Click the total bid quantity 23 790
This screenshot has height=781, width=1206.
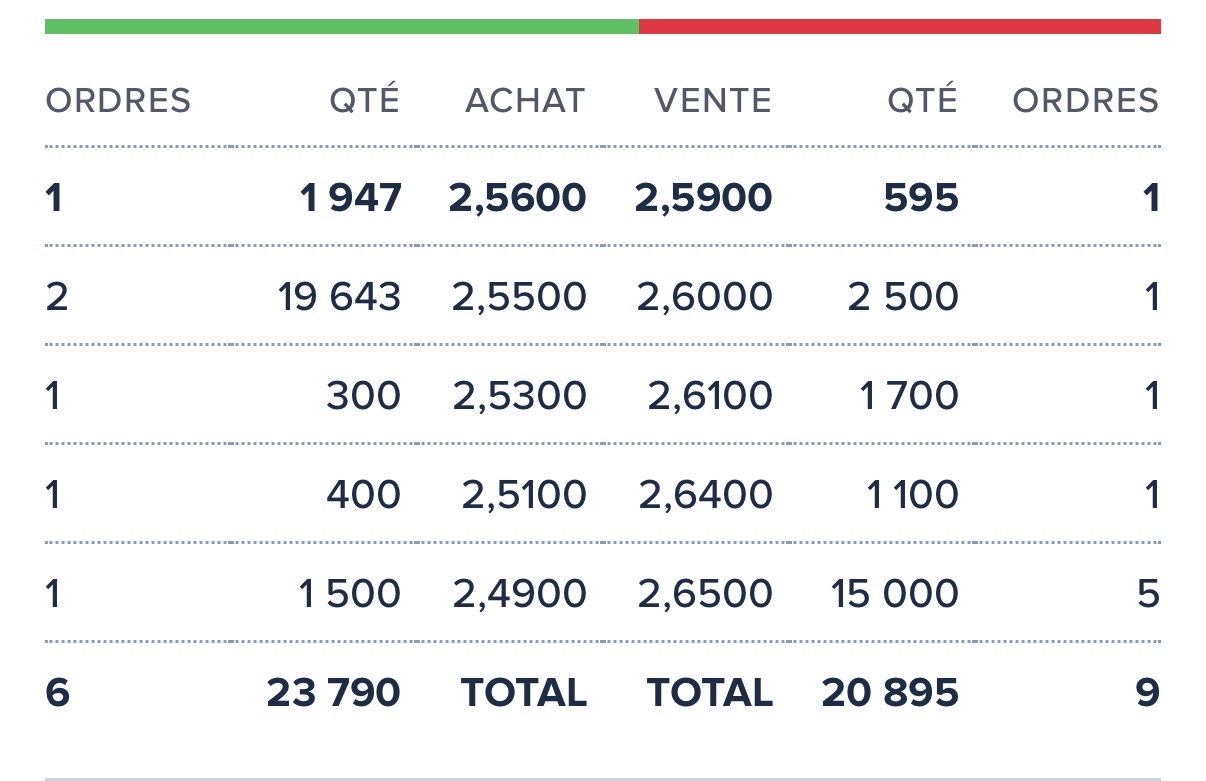tap(333, 693)
